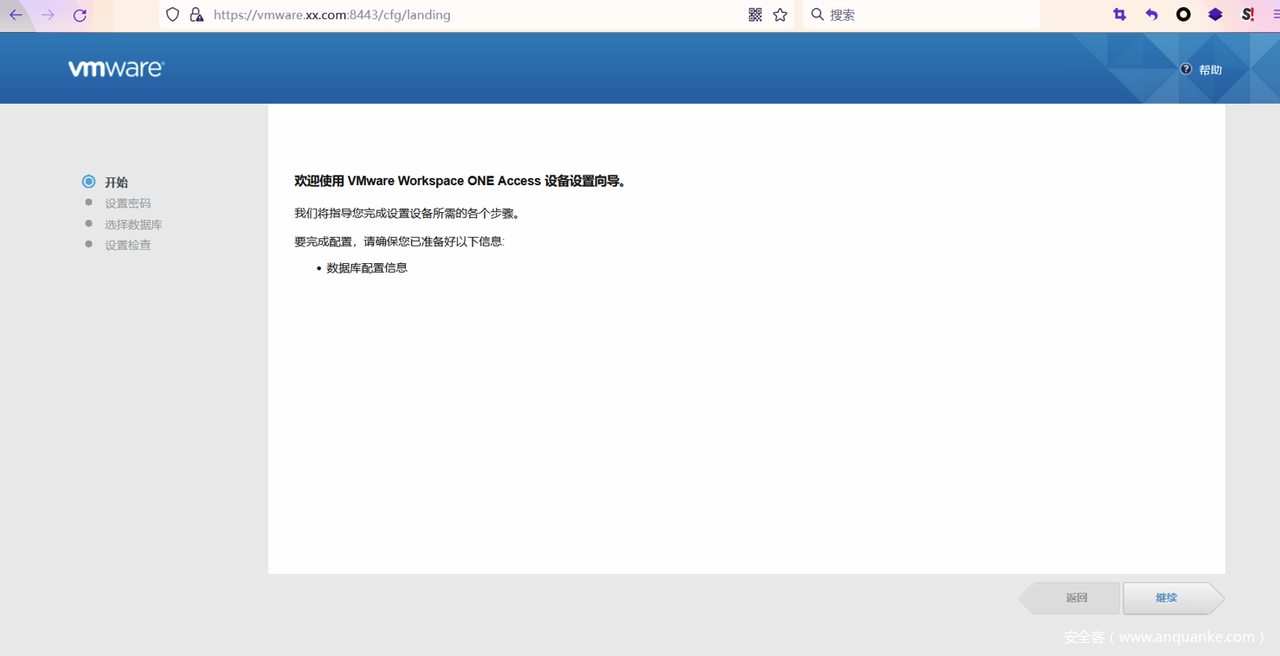Click the VMware logo in header
1280x656 pixels.
[x=116, y=68]
